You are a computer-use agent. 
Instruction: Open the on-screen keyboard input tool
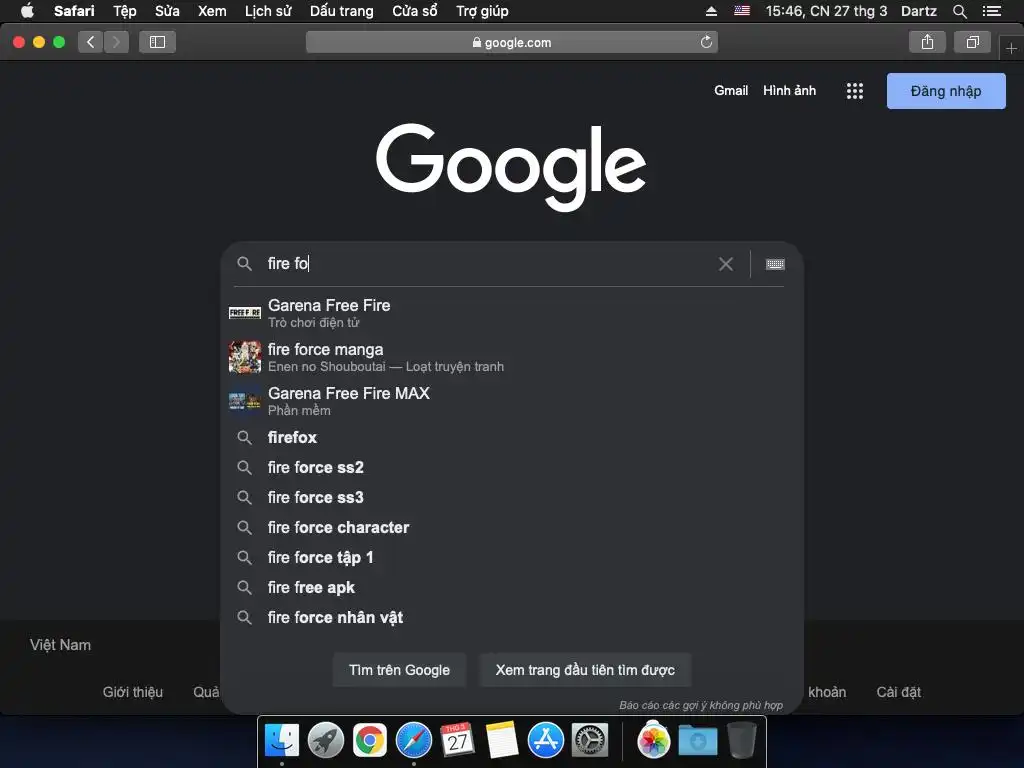click(775, 264)
